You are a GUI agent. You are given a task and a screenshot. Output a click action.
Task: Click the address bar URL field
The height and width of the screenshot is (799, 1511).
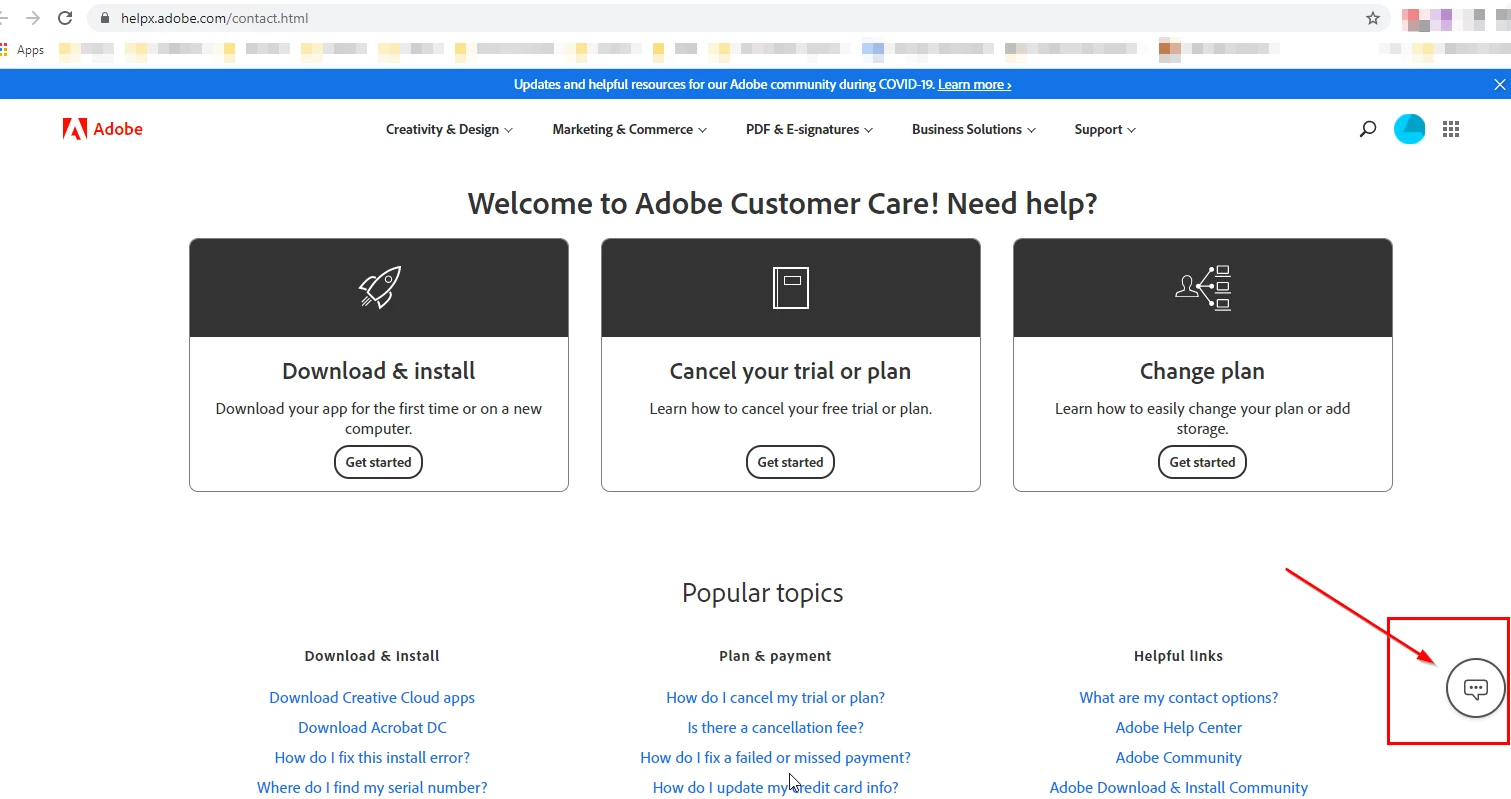740,18
